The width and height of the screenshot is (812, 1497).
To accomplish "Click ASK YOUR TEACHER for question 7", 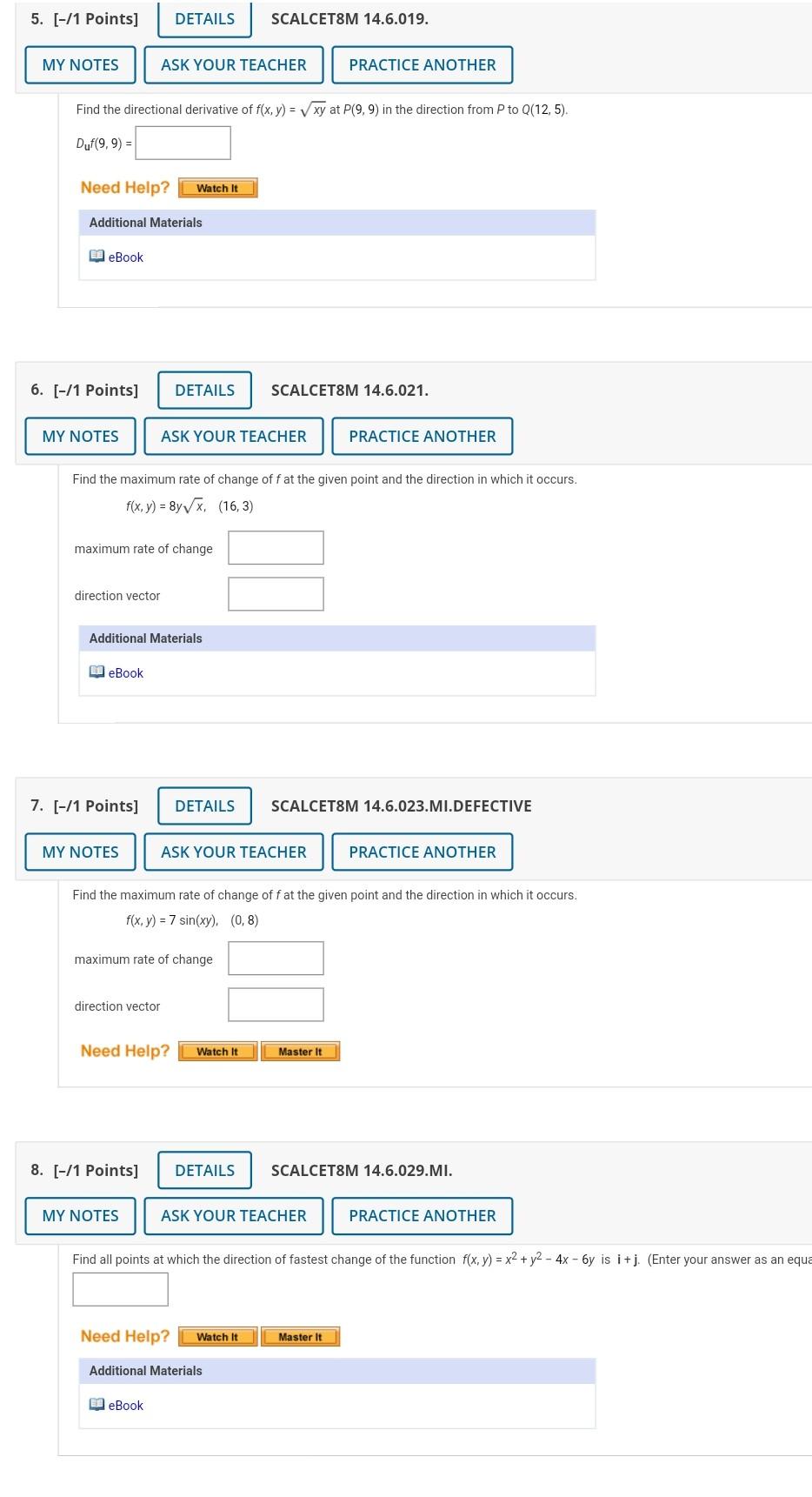I will click(x=233, y=852).
